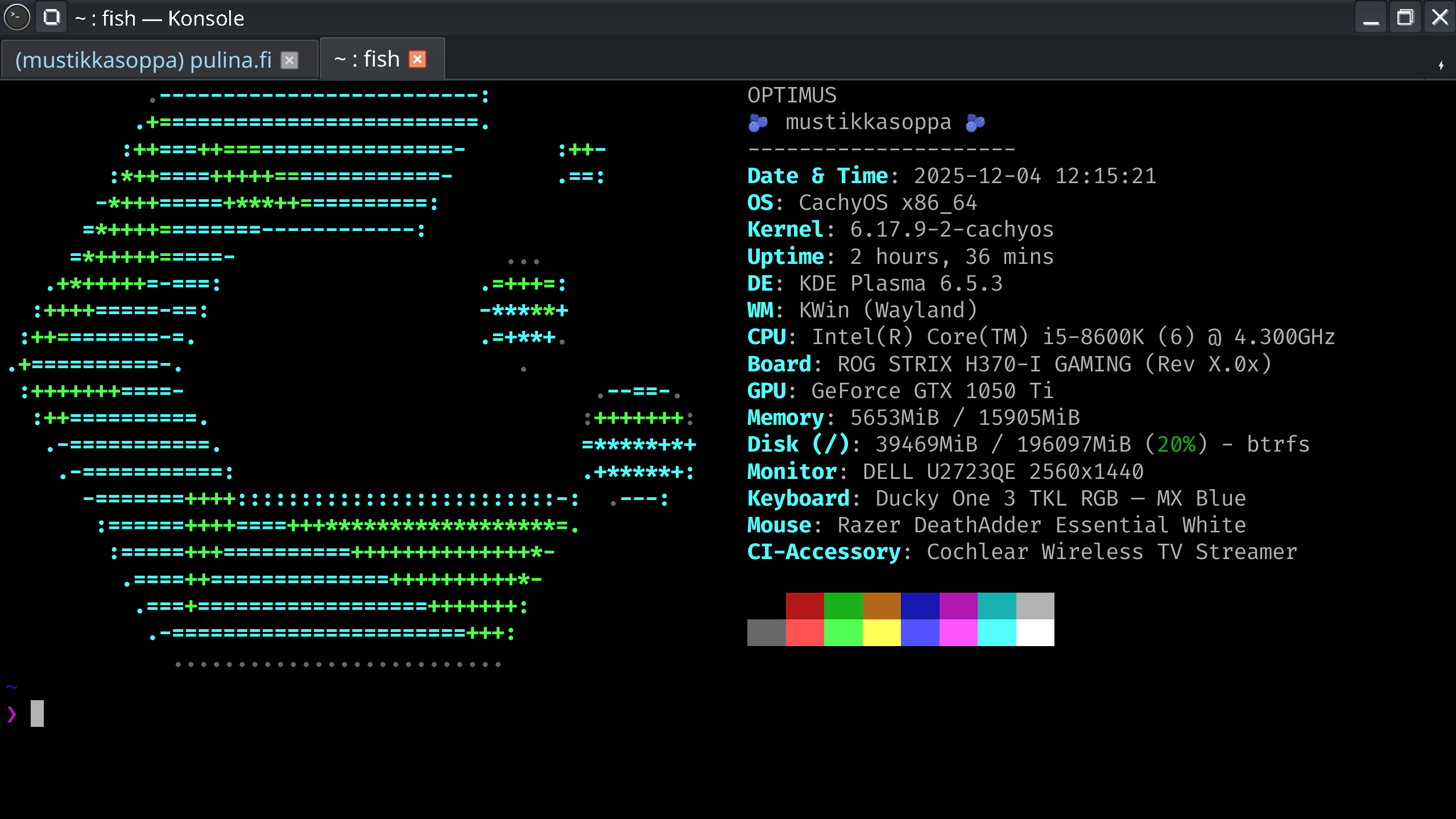1456x819 pixels.
Task: Minimize the Konsole window
Action: coord(1371,18)
